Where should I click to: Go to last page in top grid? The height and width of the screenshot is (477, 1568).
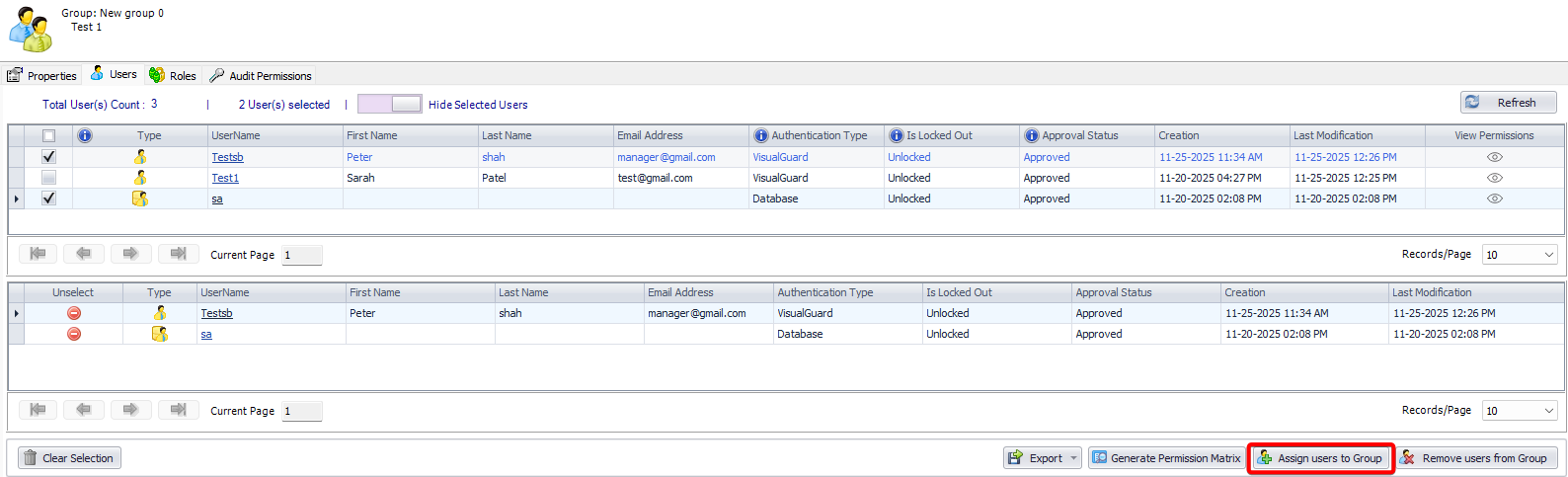[x=178, y=254]
